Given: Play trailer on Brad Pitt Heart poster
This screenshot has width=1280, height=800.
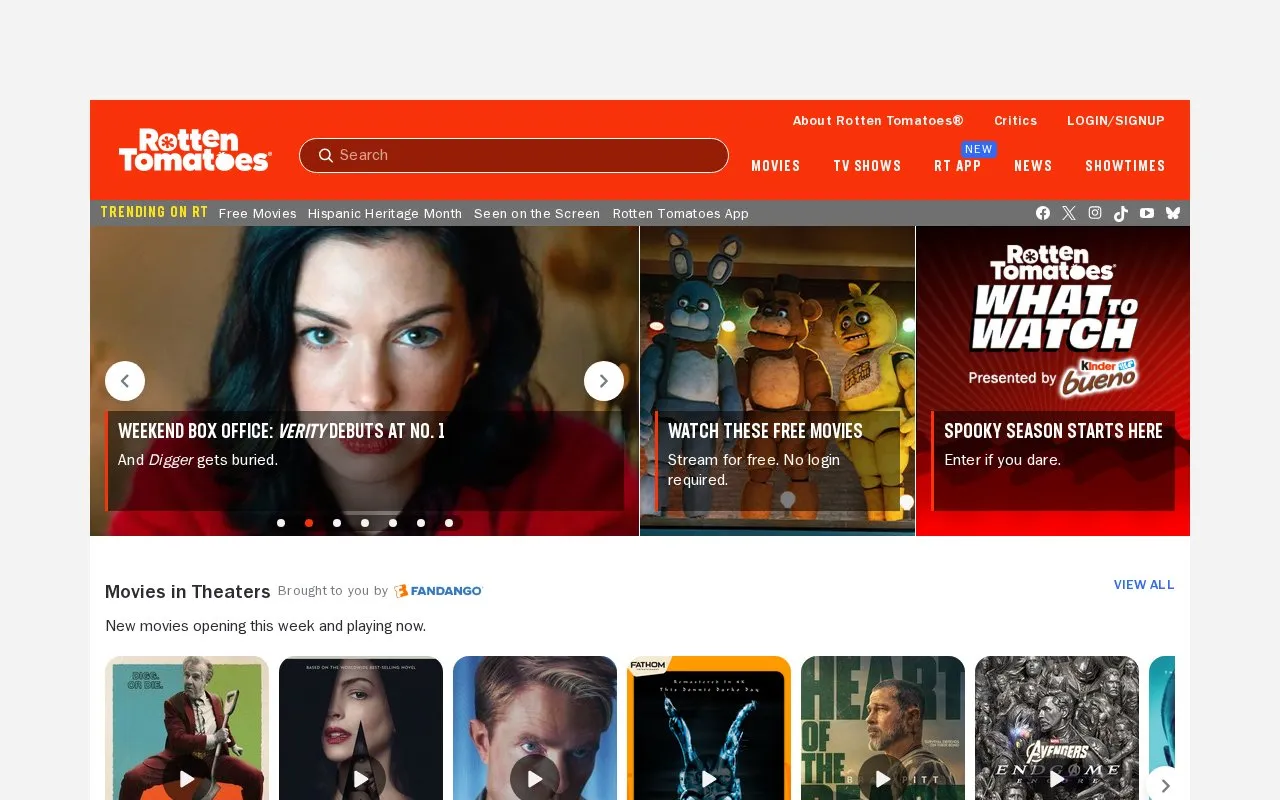Looking at the screenshot, I should pos(883,778).
